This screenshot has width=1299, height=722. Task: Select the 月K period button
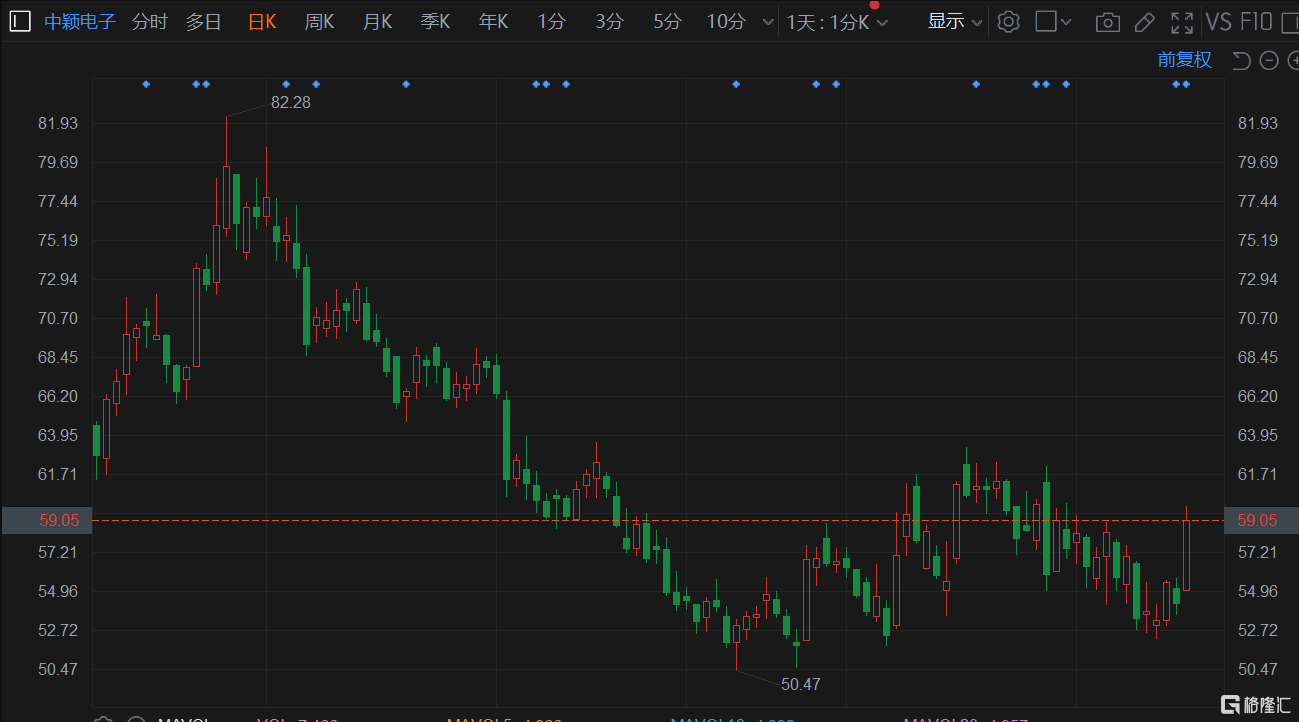coord(378,22)
